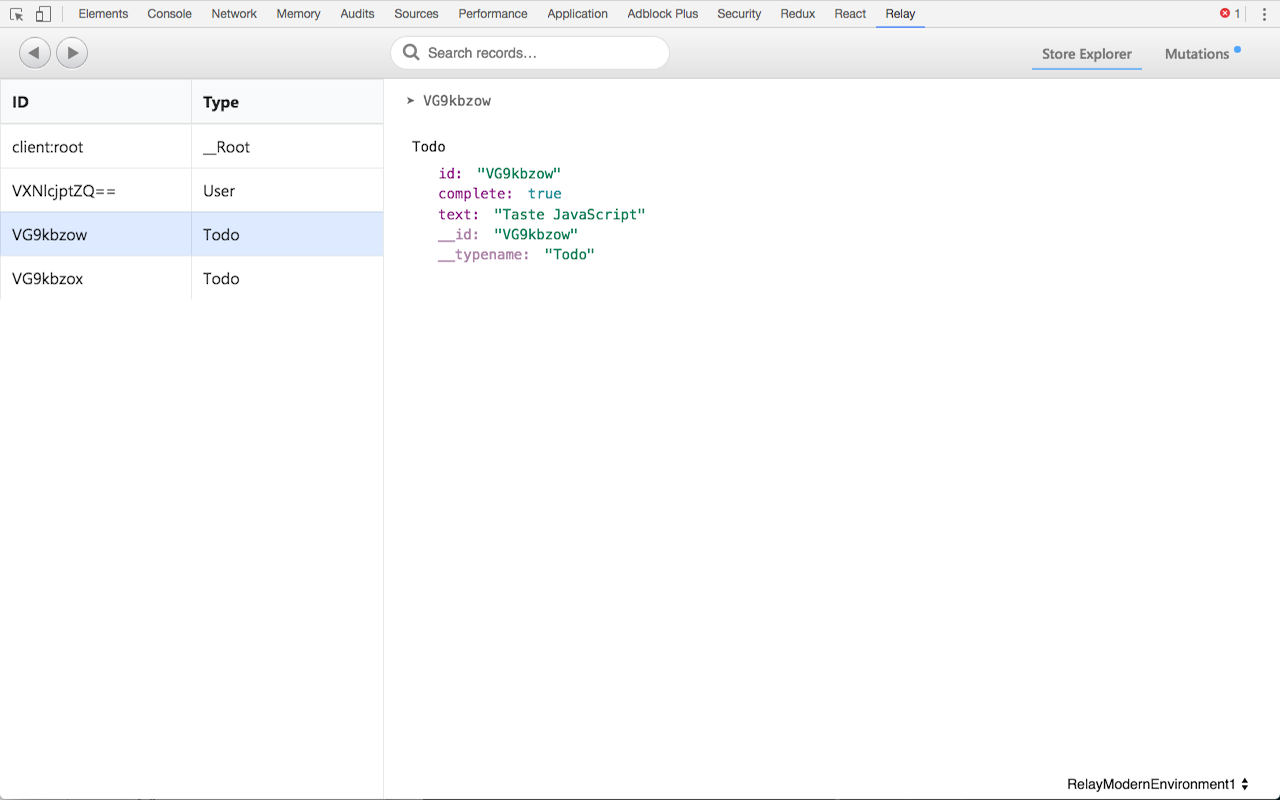Select the client:root record row
1280x800 pixels.
pos(95,146)
